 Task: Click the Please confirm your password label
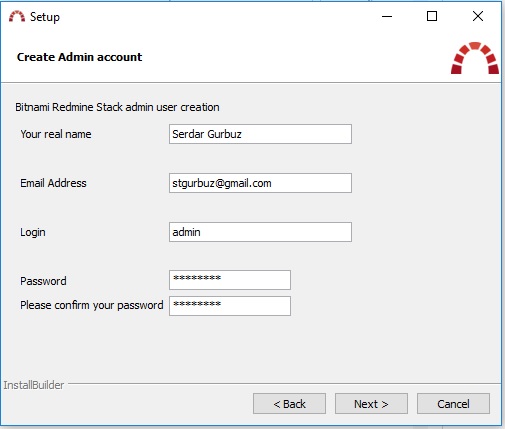[92, 305]
